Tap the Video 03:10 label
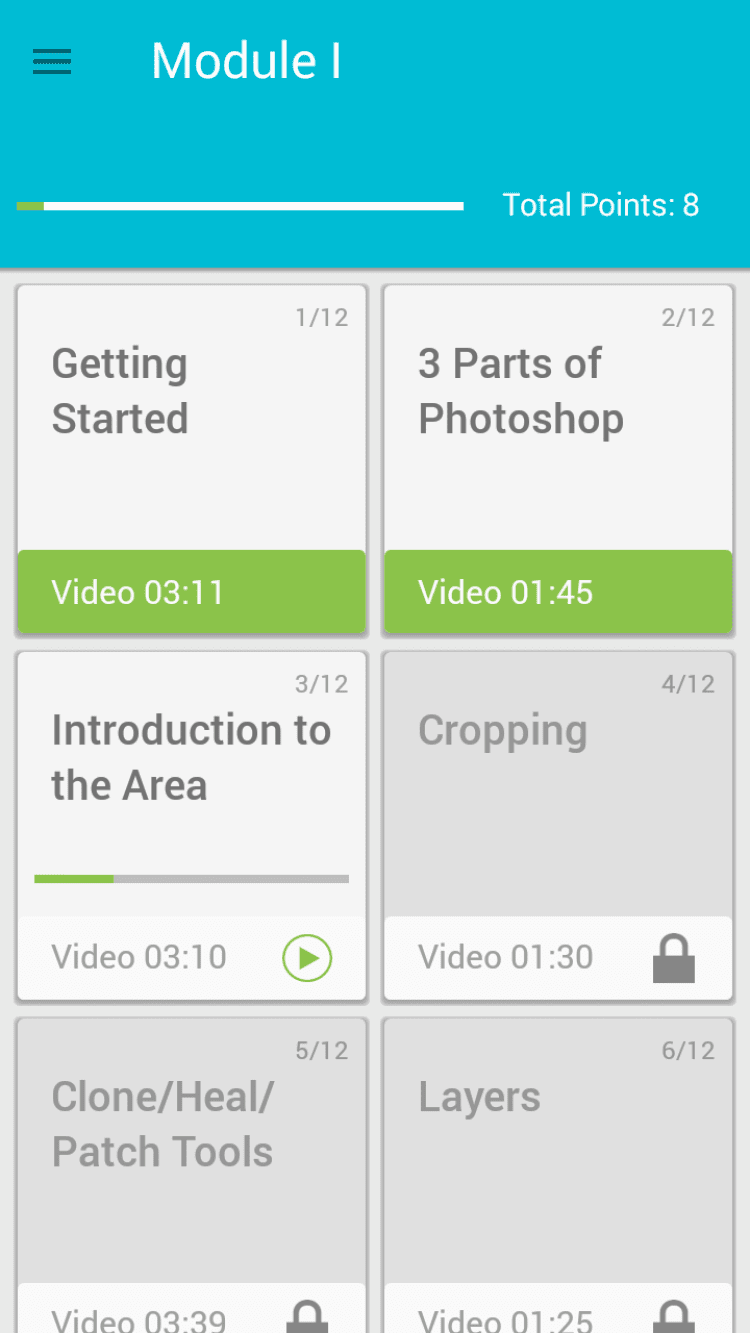Viewport: 750px width, 1333px height. (x=139, y=957)
